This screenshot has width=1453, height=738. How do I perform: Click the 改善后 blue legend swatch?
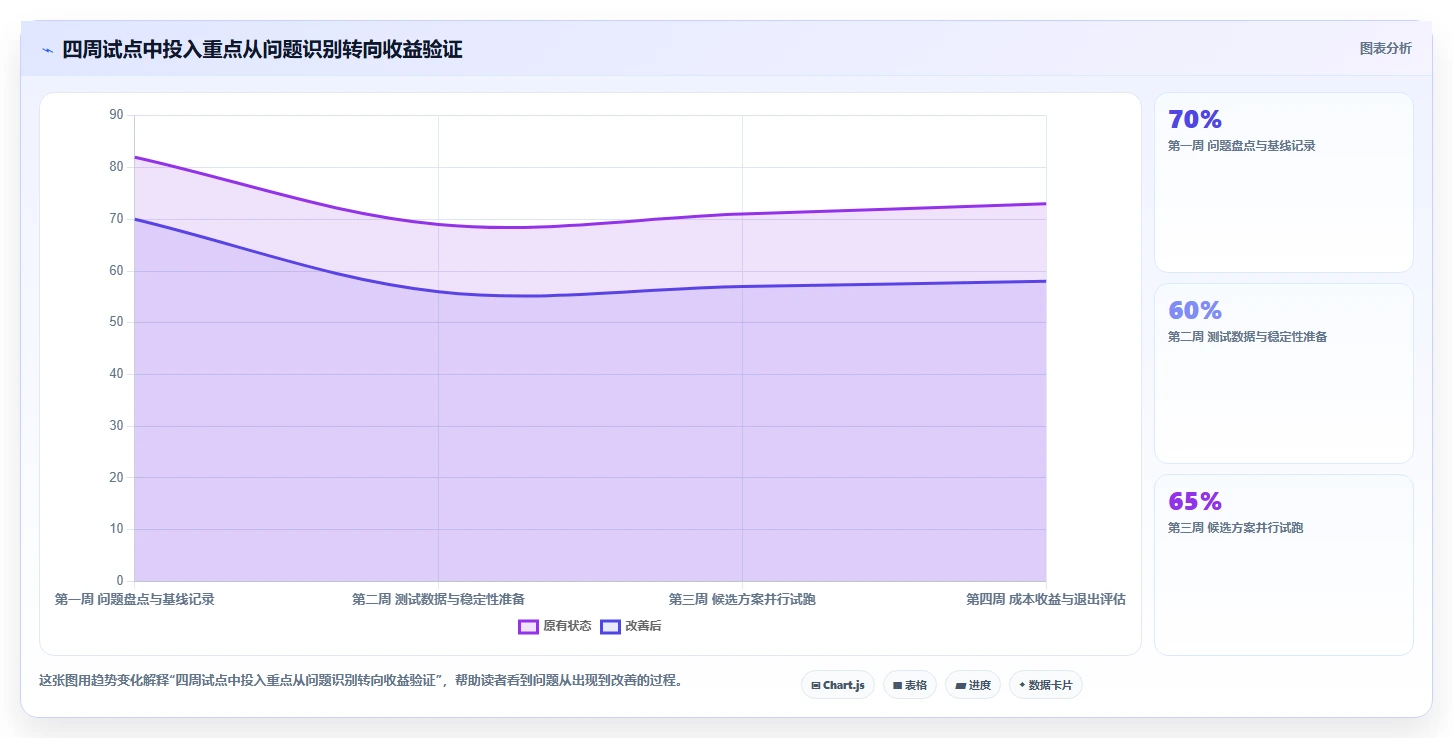[610, 626]
